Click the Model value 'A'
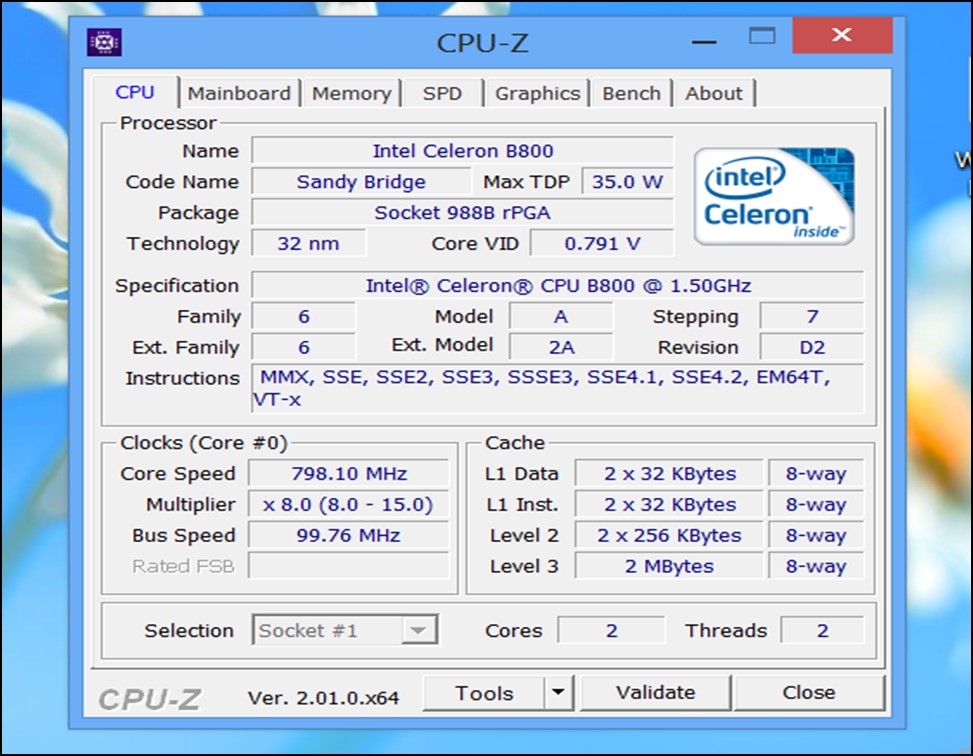This screenshot has height=756, width=973. (x=561, y=317)
